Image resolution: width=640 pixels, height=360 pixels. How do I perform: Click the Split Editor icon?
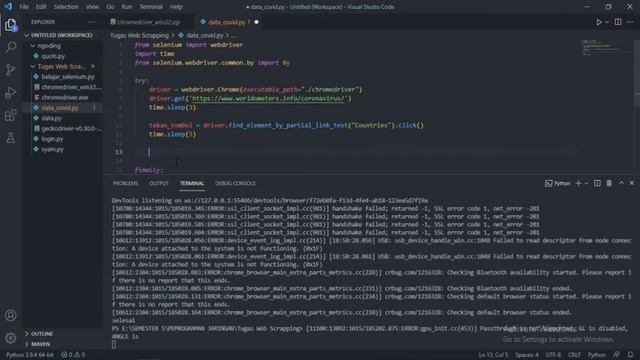coord(618,22)
